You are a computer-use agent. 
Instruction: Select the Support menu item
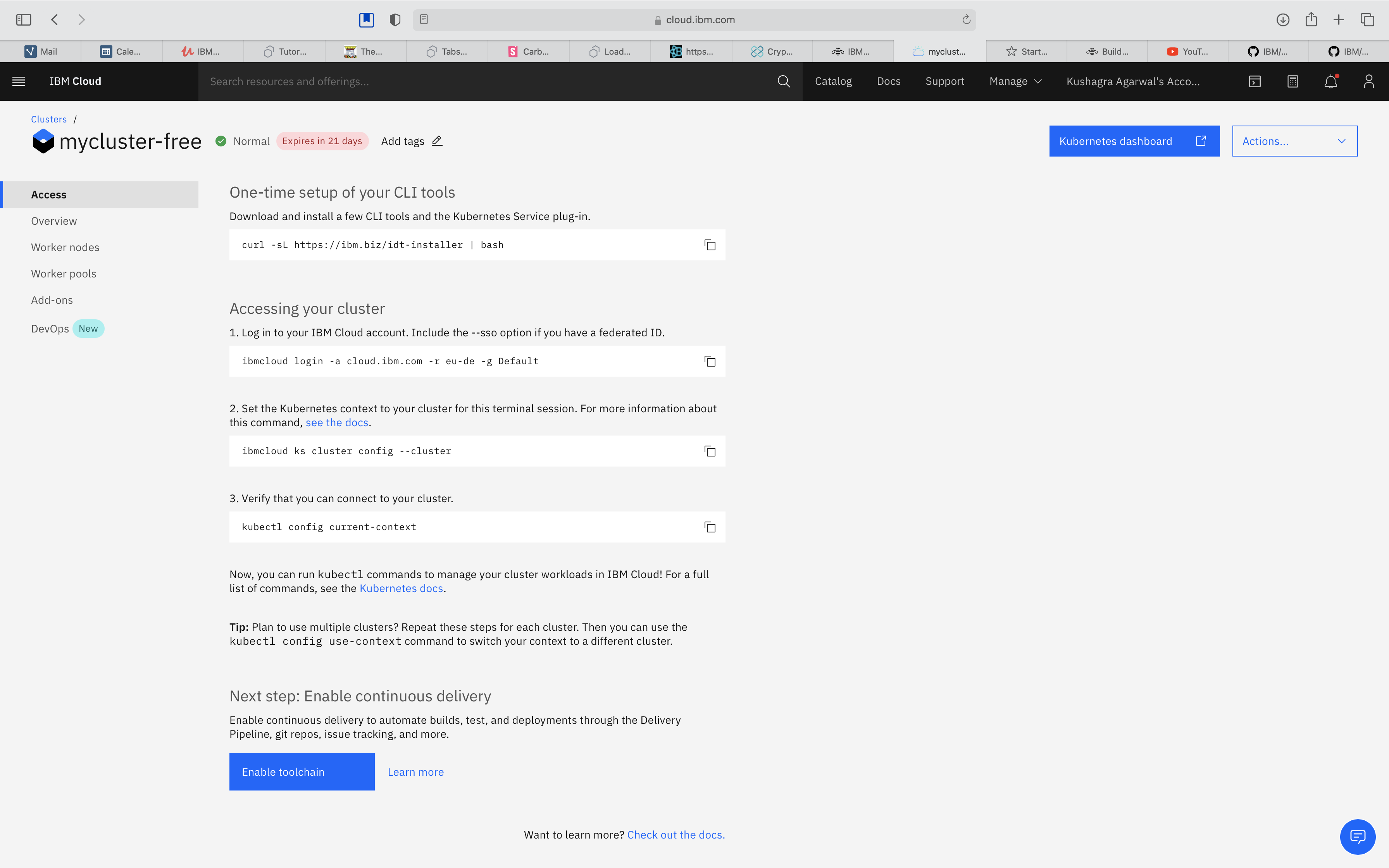(944, 81)
